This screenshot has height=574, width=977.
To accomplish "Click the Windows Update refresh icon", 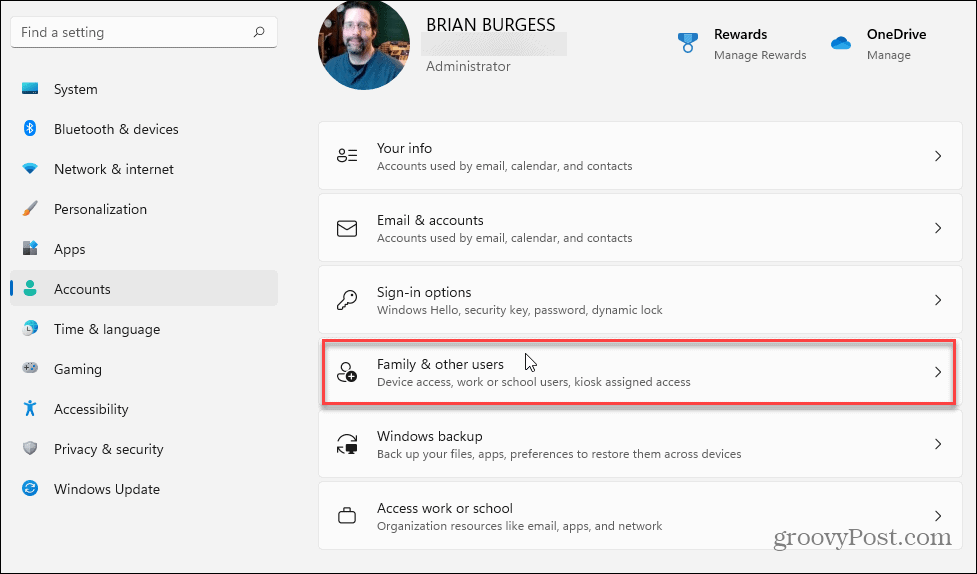I will pyautogui.click(x=30, y=489).
